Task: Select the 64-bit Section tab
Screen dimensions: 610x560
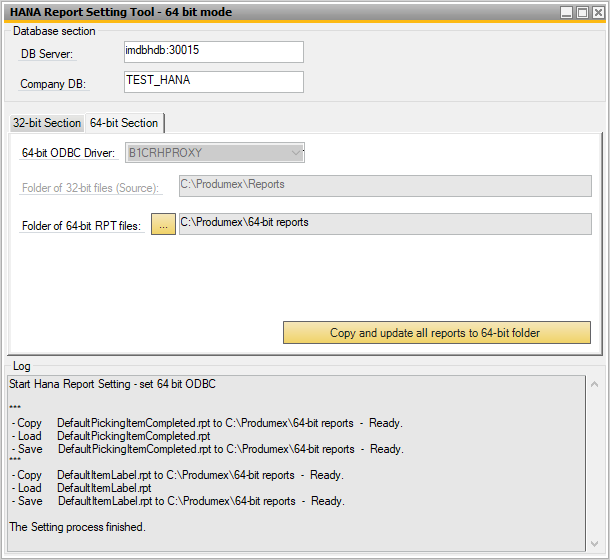Action: tap(124, 123)
